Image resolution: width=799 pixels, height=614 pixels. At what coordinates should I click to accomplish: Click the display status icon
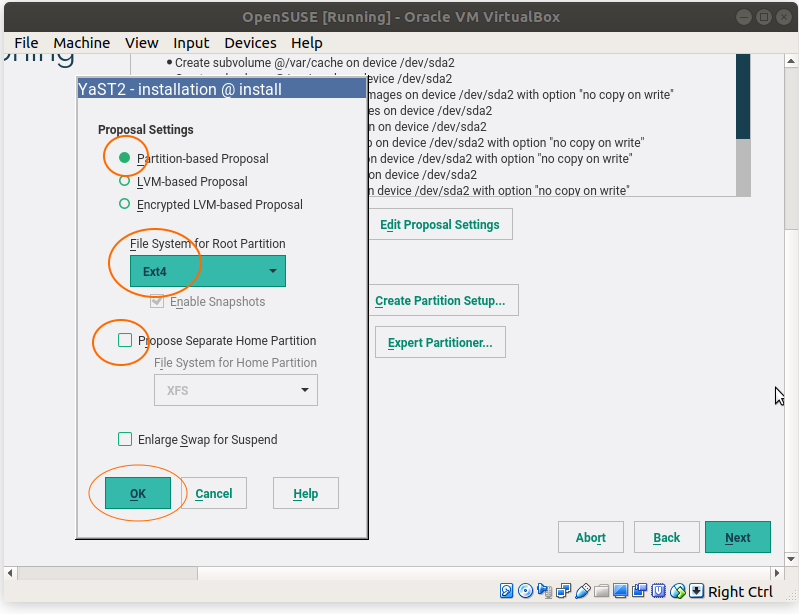pos(621,591)
